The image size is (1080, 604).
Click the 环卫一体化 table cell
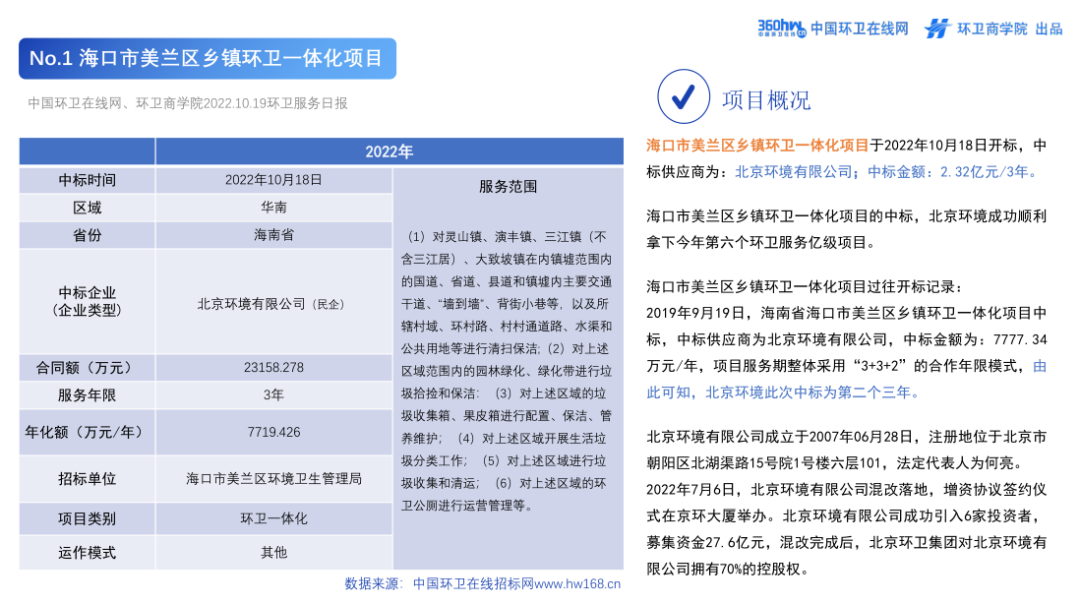(x=273, y=519)
